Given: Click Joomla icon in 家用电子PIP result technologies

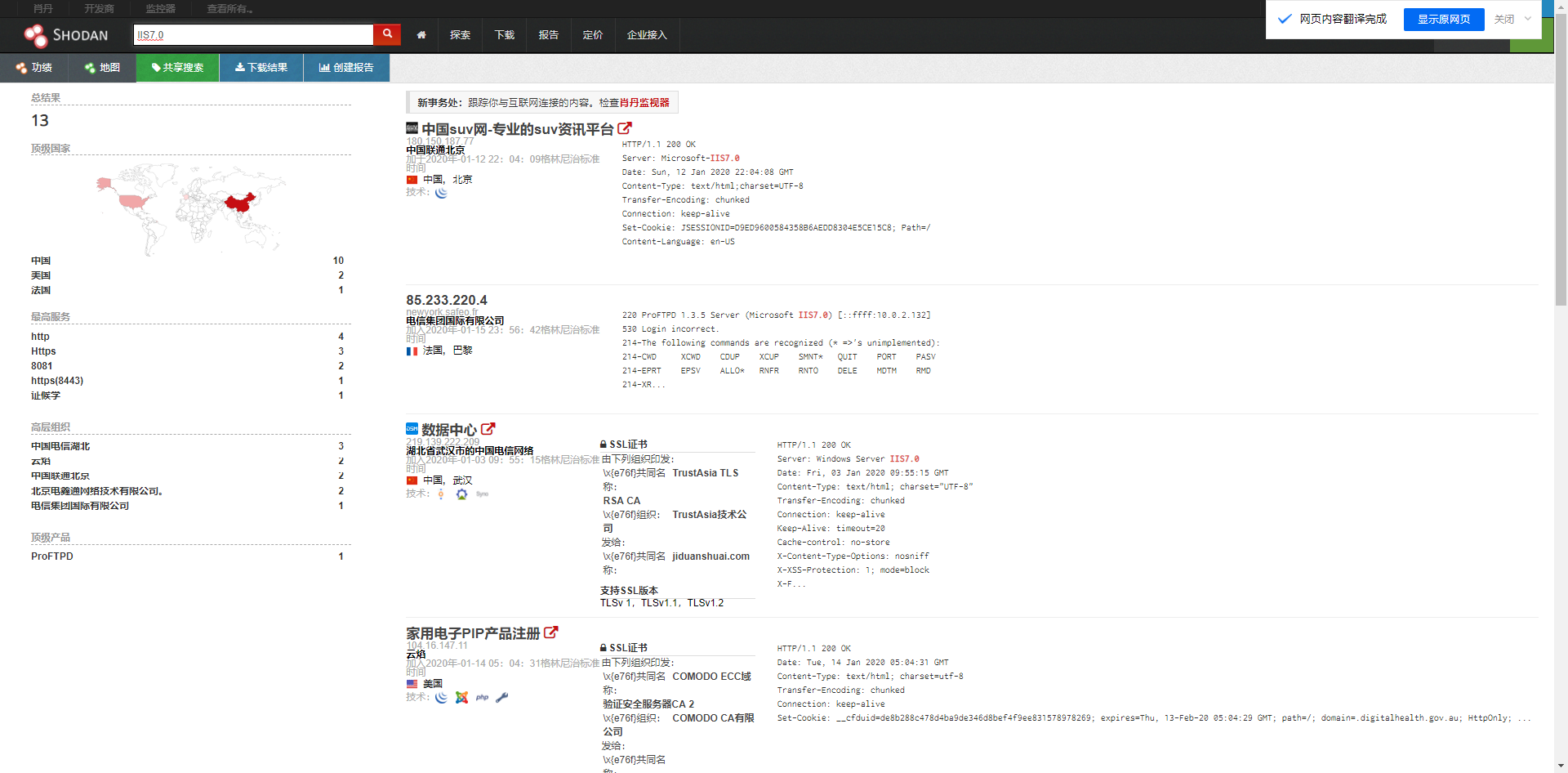Looking at the screenshot, I should 461,698.
